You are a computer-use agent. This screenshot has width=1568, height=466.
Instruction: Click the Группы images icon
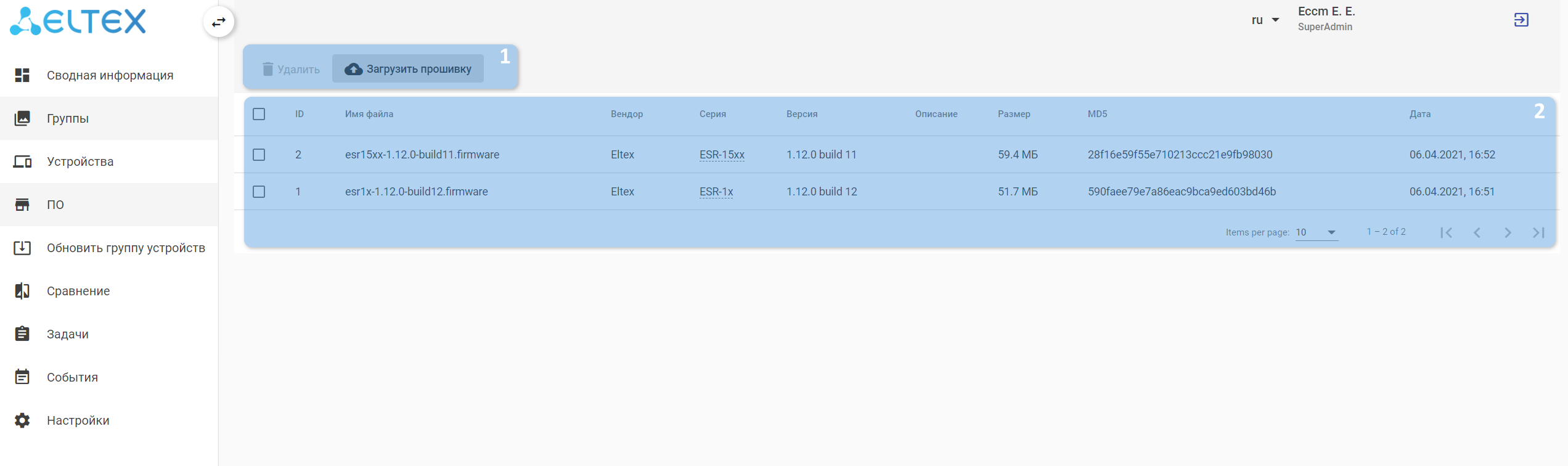click(x=22, y=118)
